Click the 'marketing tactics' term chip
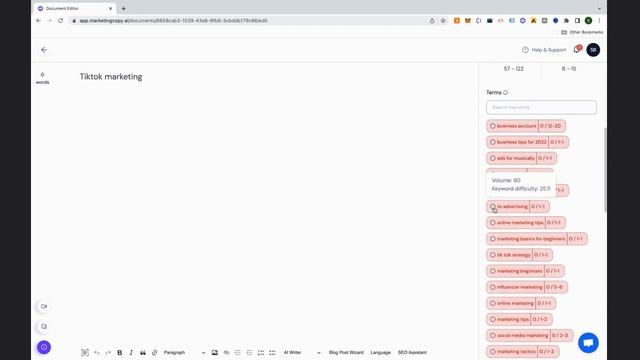640x360 pixels. click(522, 352)
